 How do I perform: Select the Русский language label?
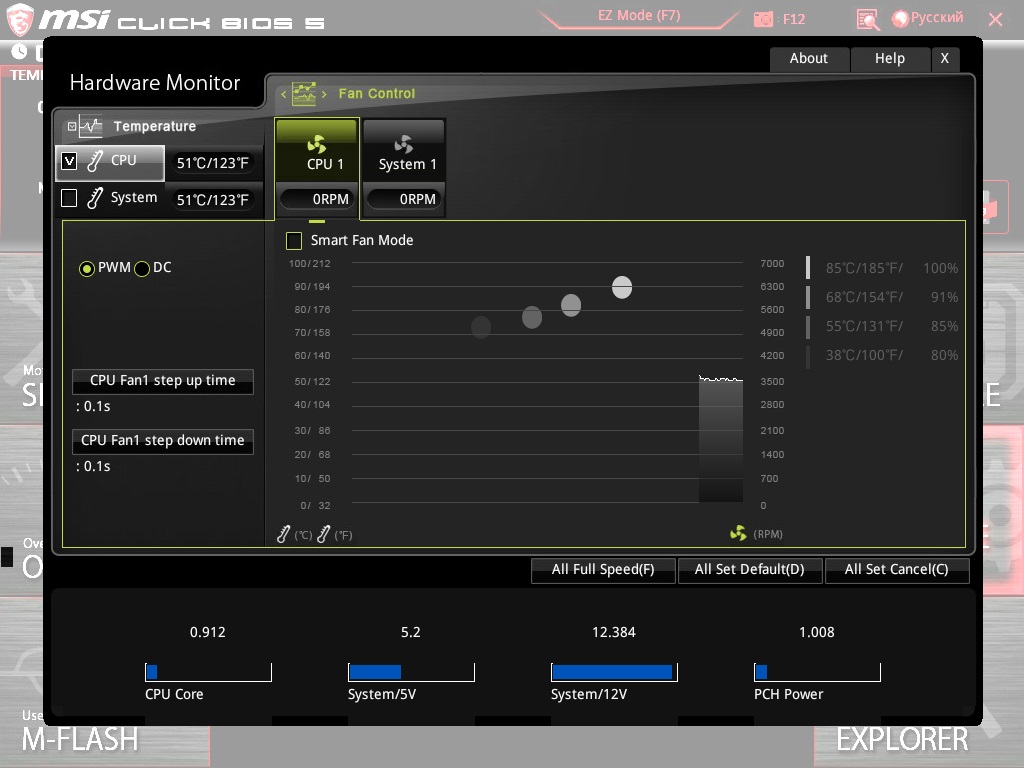pos(937,18)
